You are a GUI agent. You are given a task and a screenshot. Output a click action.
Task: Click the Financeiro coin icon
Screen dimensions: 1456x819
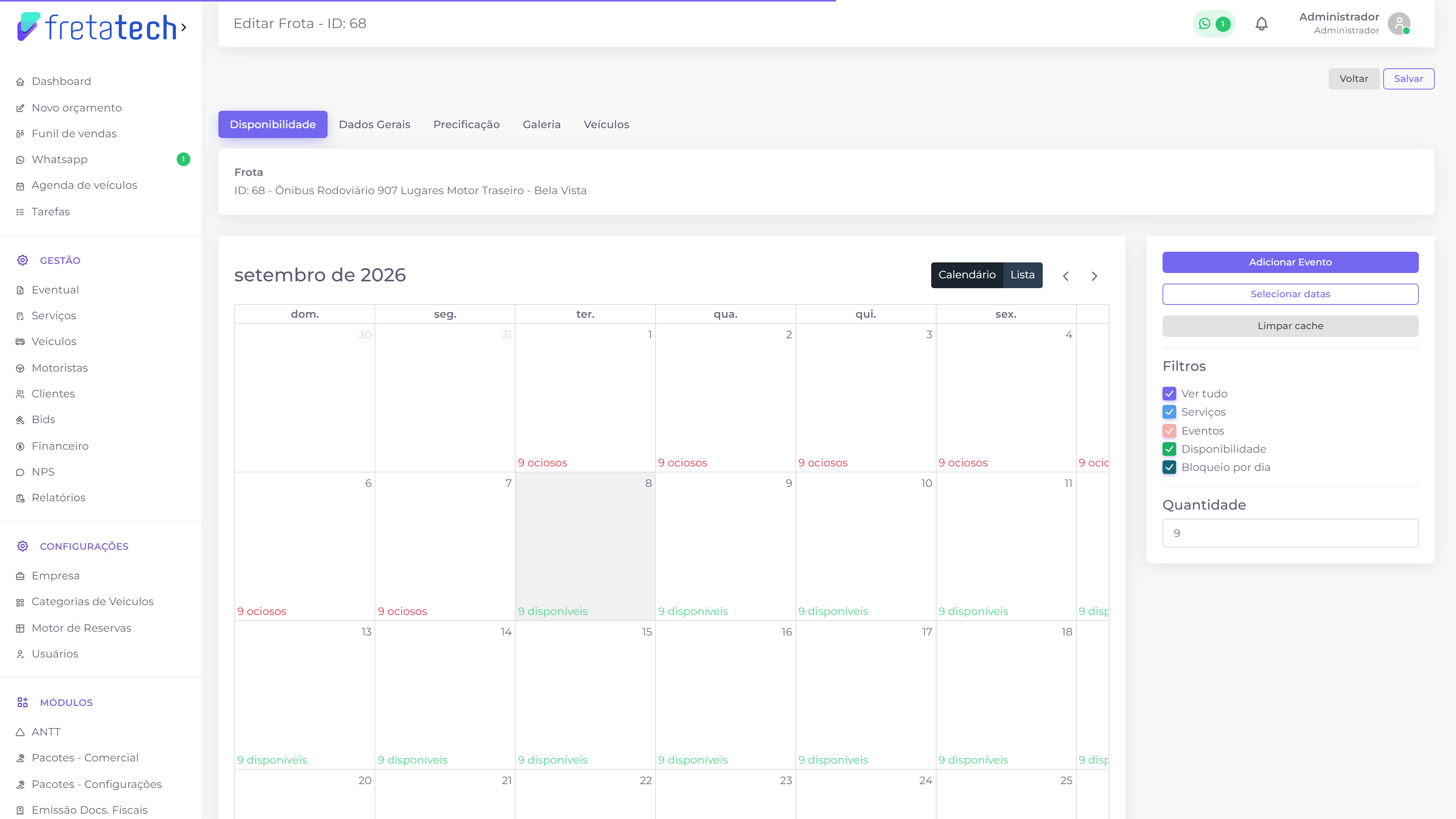[x=20, y=447]
